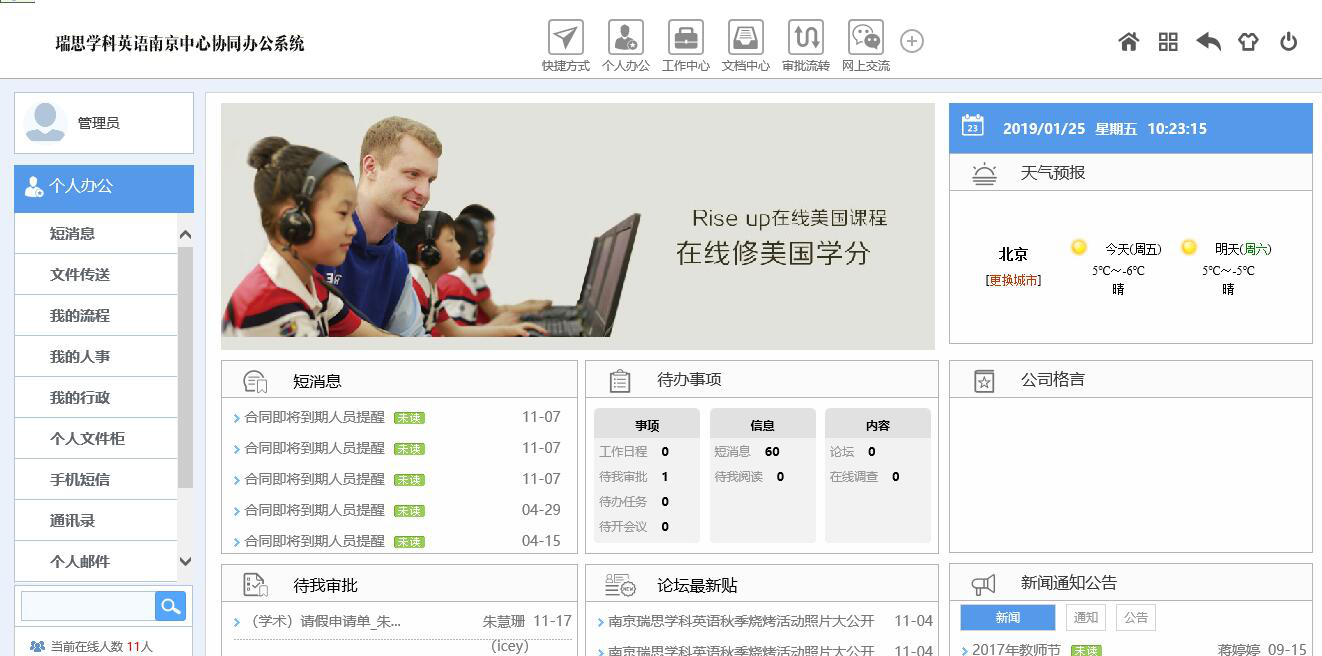The image size is (1322, 656).
Task: Open the 快捷方式 shortcut tool
Action: pos(565,45)
